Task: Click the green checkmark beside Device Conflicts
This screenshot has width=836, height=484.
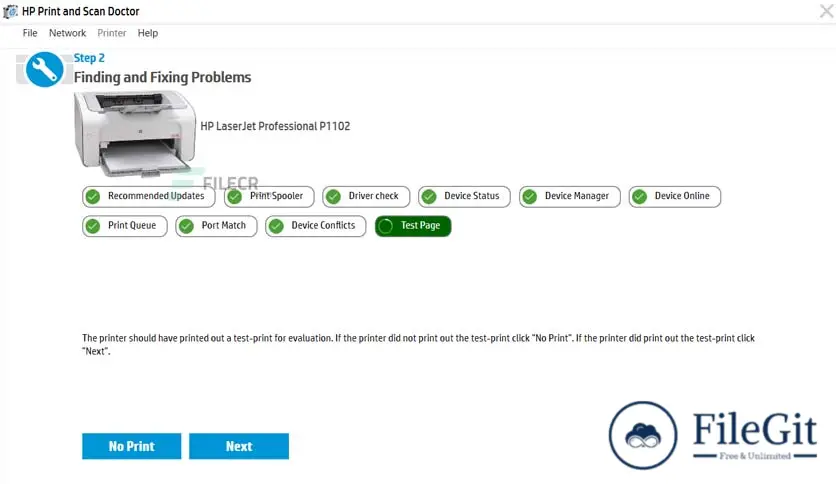Action: coord(276,226)
